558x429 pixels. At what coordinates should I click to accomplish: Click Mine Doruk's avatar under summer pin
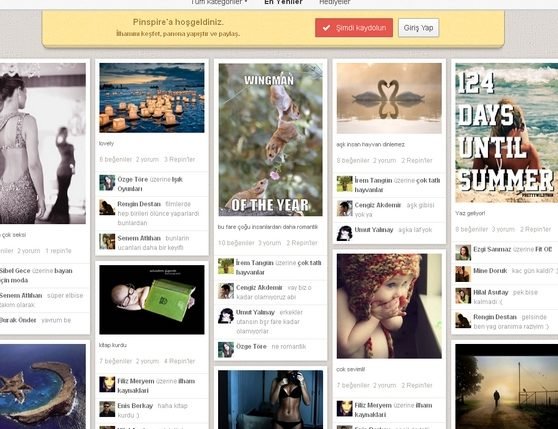(x=463, y=274)
